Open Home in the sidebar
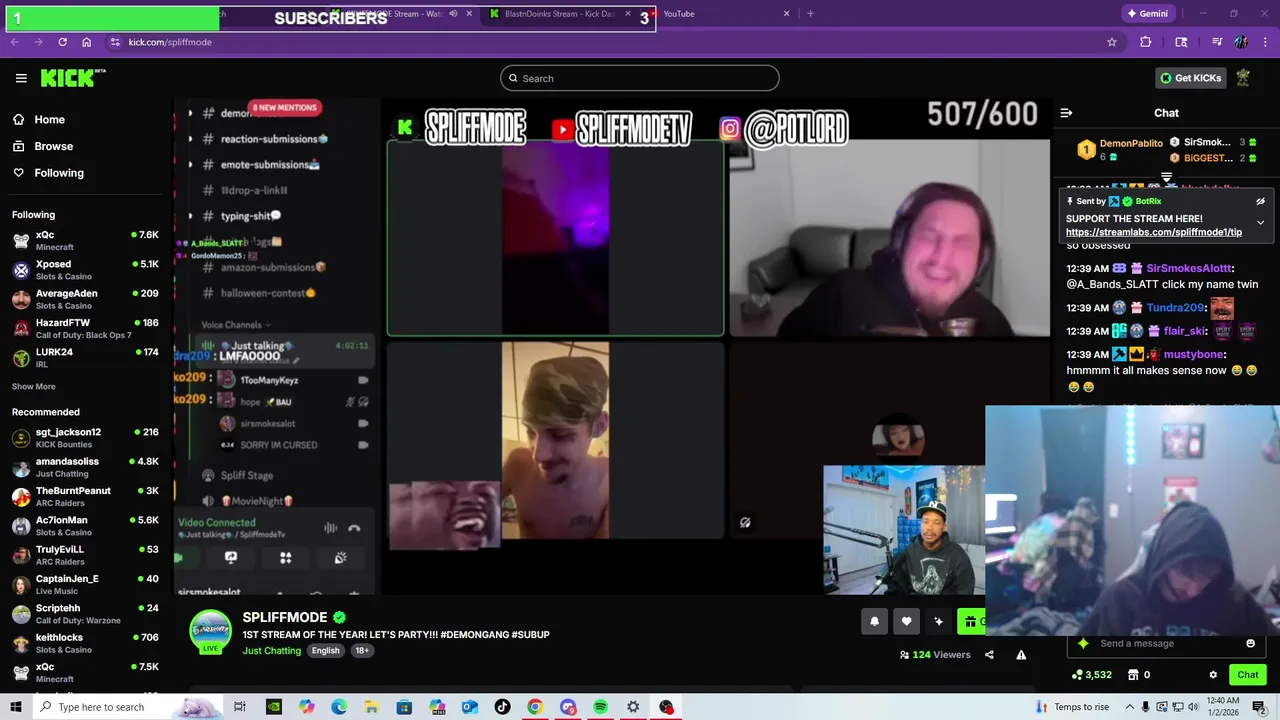This screenshot has width=1280, height=720. point(49,119)
